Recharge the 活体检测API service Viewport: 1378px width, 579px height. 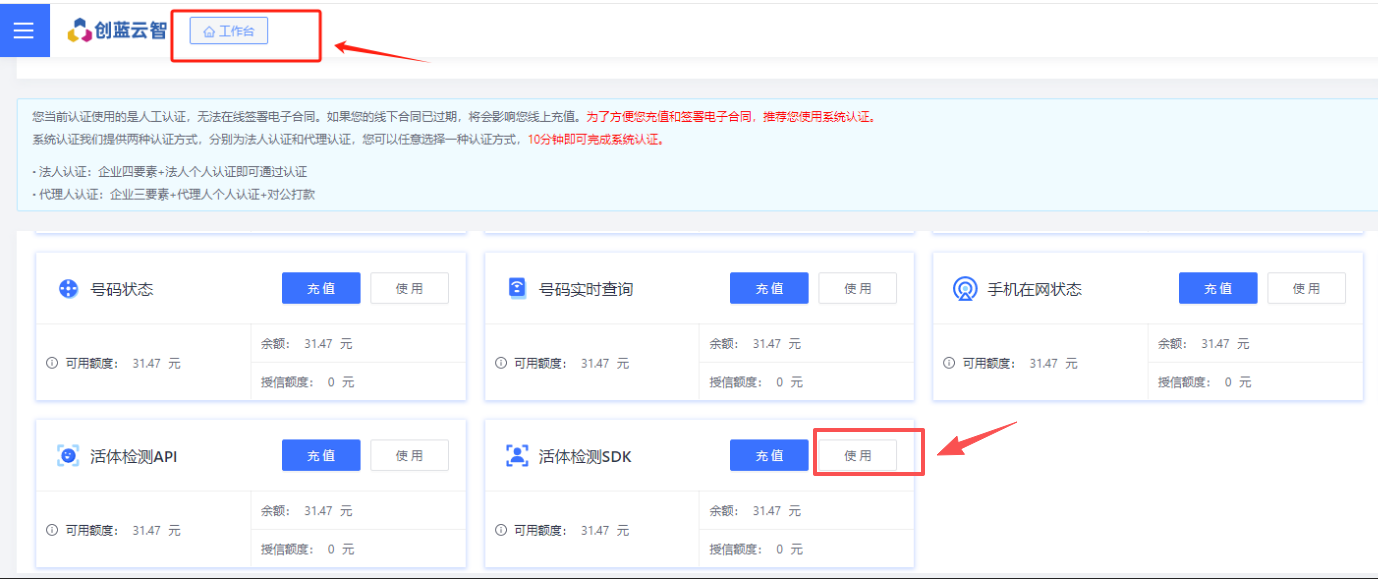point(320,455)
